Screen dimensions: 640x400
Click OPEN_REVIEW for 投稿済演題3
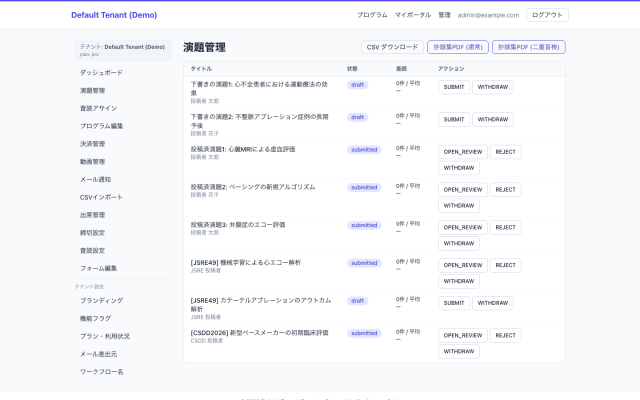point(463,227)
